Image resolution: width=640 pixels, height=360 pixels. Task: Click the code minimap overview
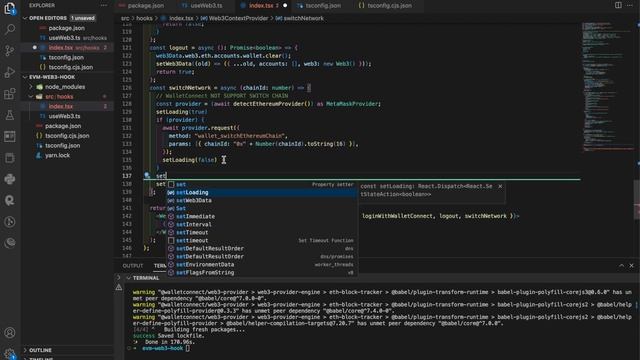(x=607, y=87)
